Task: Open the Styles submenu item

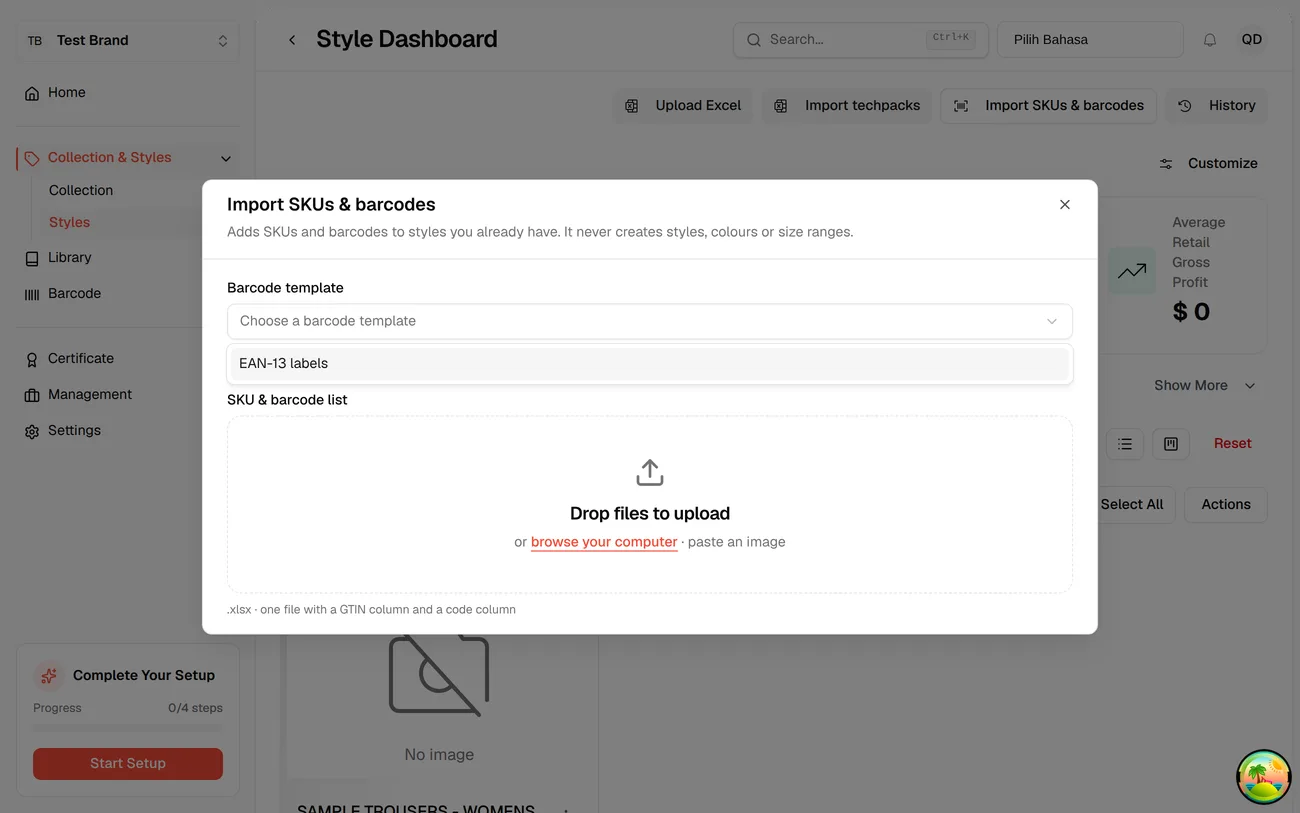Action: tap(69, 223)
